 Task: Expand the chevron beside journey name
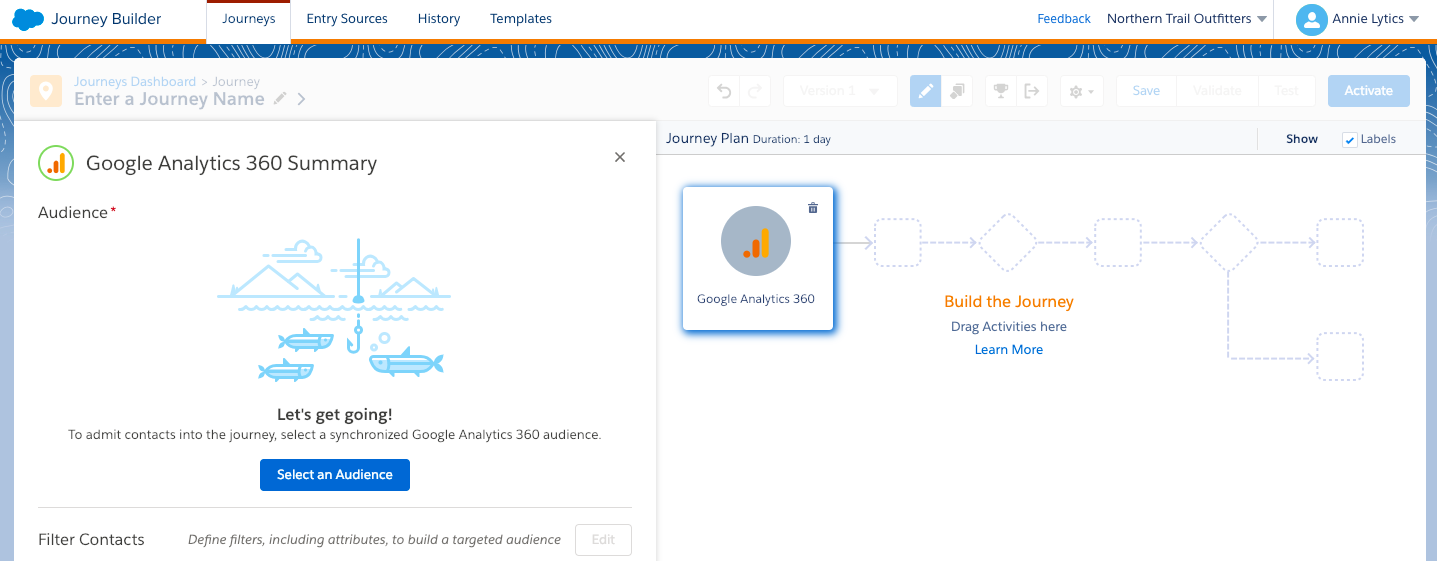[301, 99]
